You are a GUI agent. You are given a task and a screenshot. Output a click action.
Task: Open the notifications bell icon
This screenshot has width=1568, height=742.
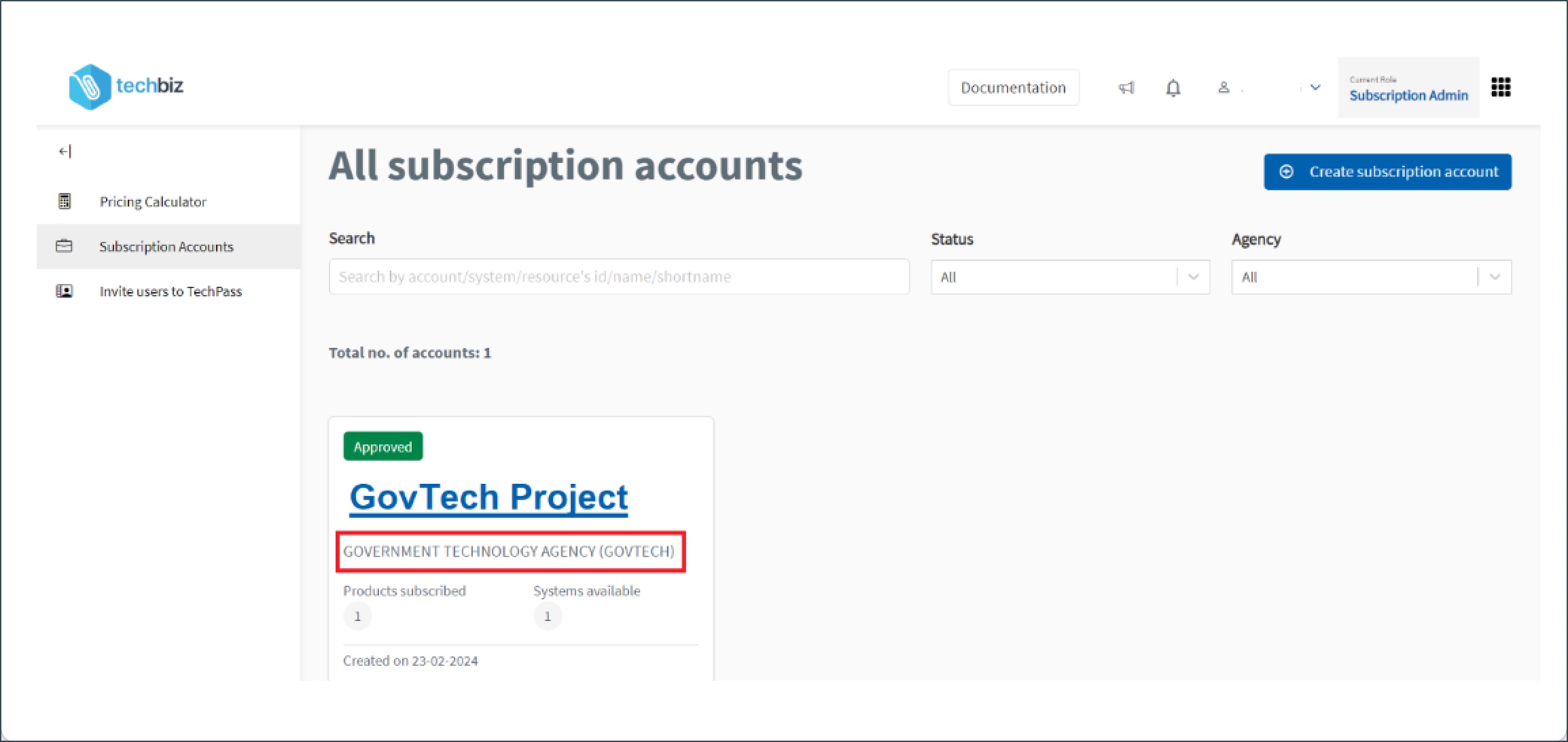coord(1172,87)
